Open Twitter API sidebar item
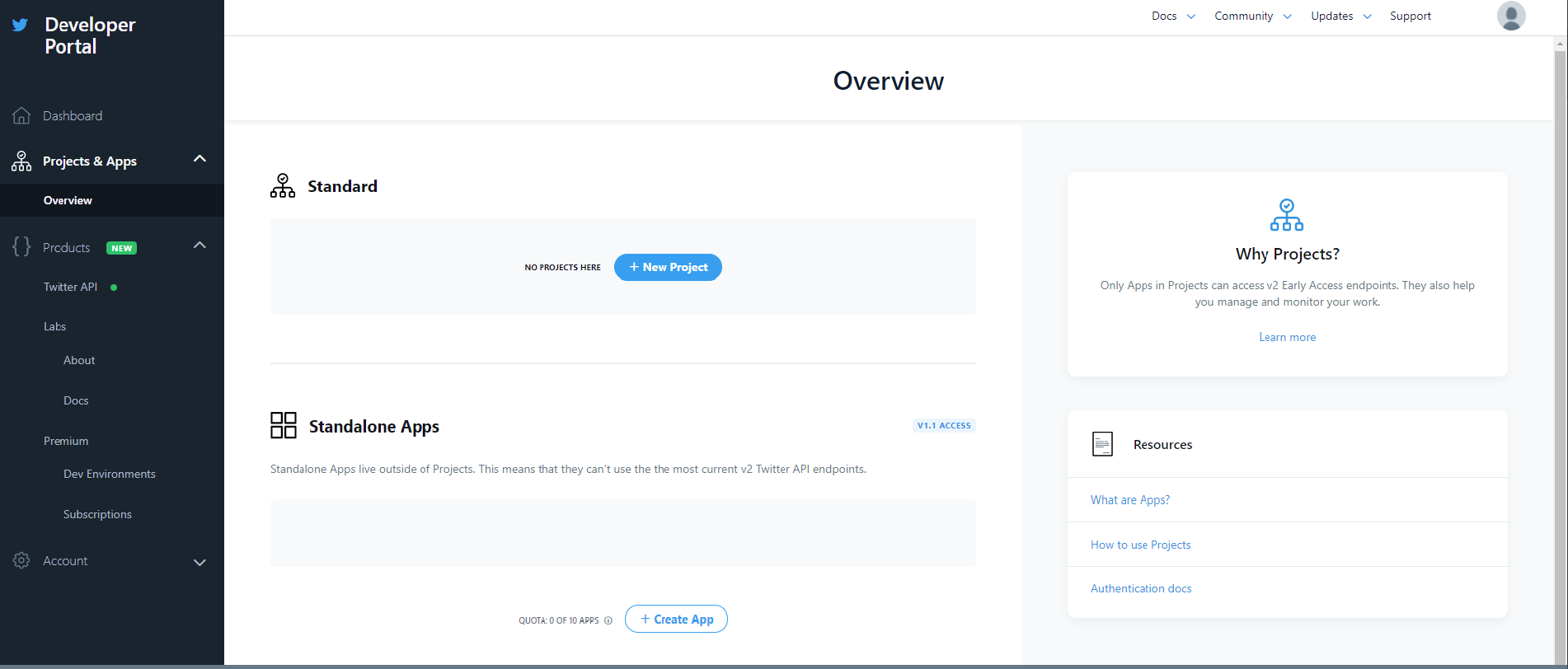Viewport: 1568px width, 669px height. 70,287
